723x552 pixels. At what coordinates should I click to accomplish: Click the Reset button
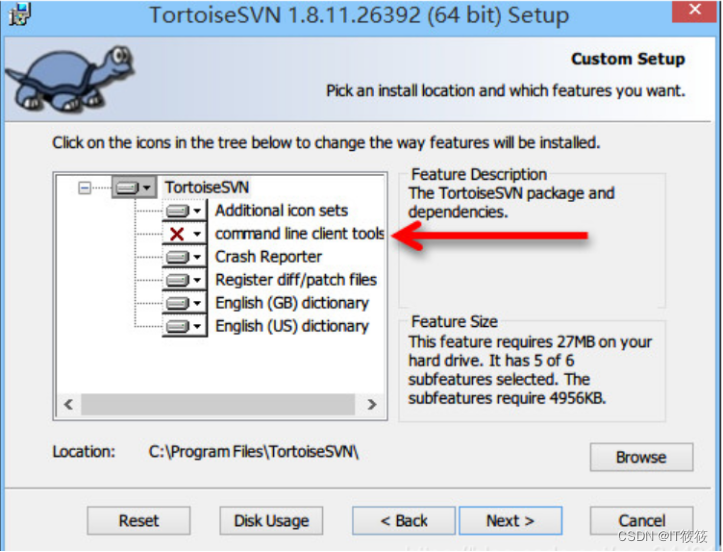pos(138,521)
